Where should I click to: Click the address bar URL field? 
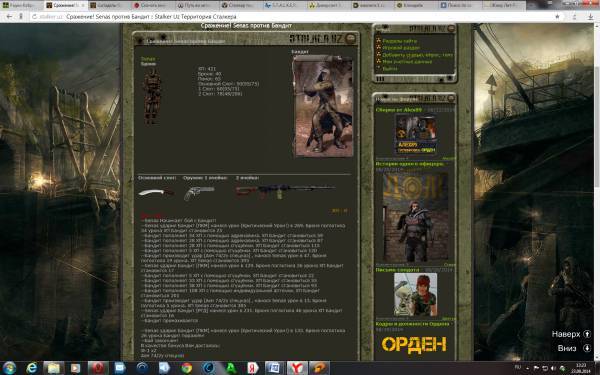[x=291, y=17]
